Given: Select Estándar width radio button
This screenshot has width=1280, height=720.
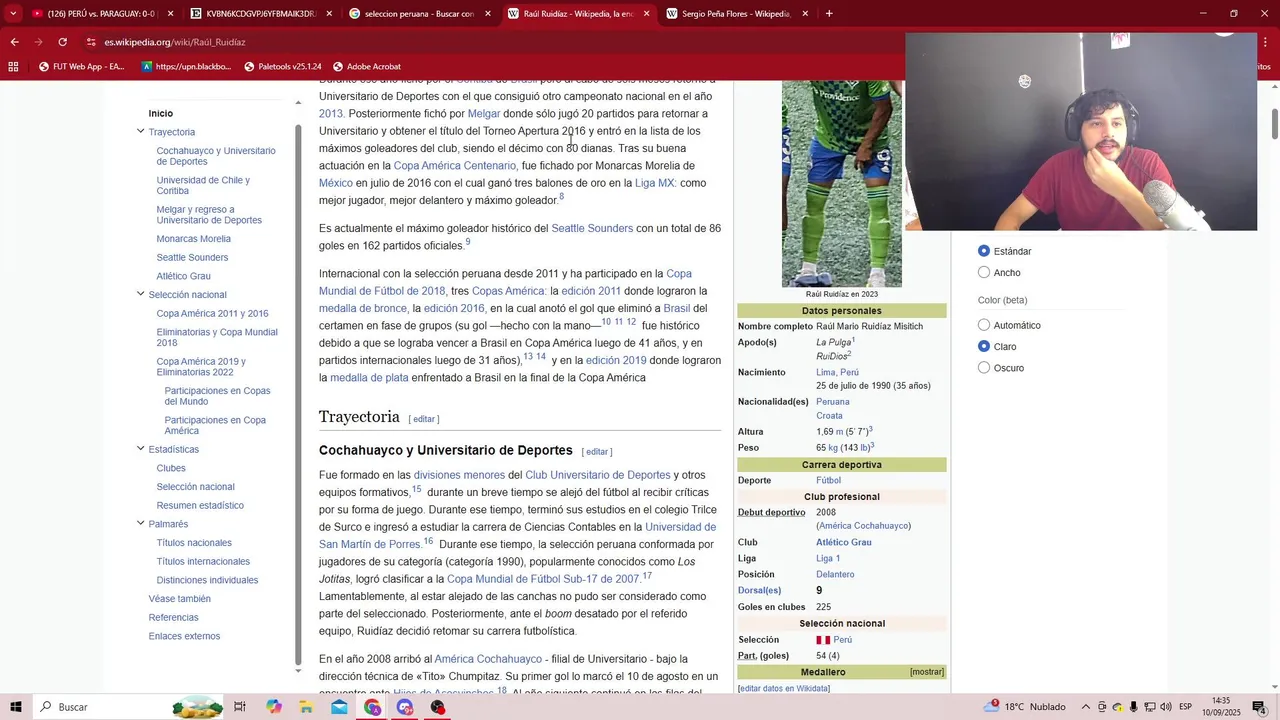Looking at the screenshot, I should tap(984, 251).
